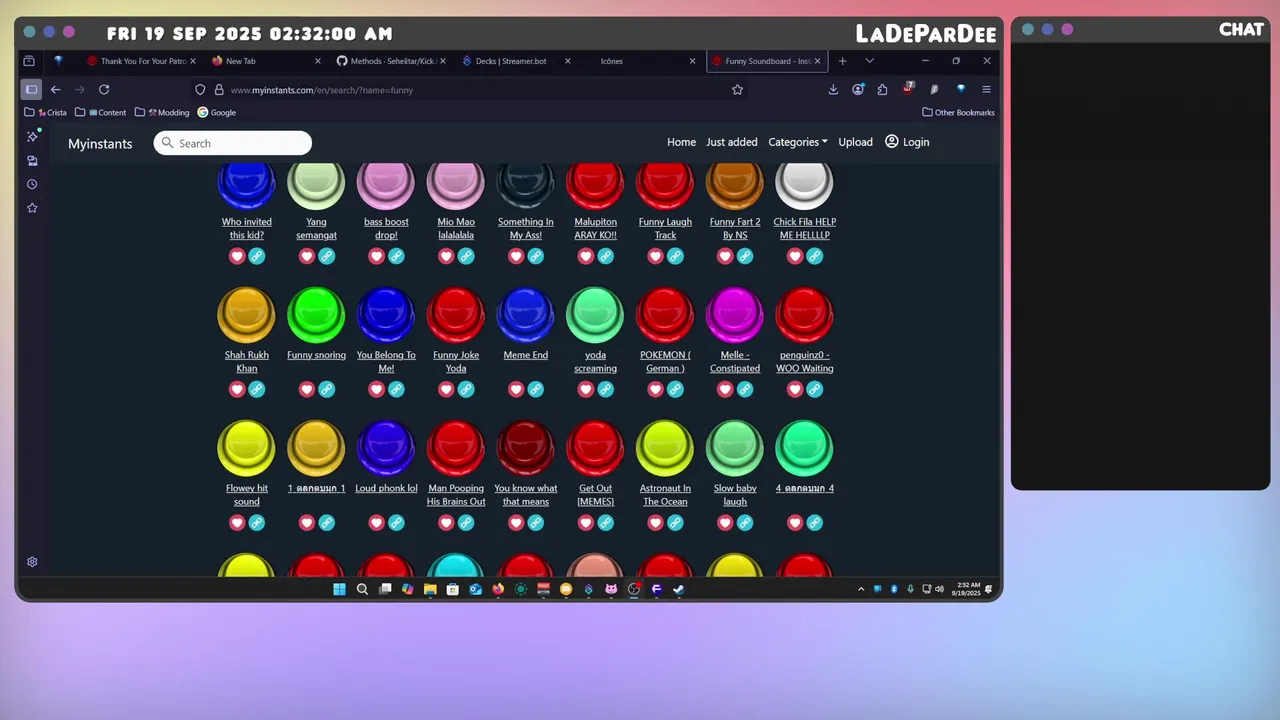
Task: Play the 'Who invited this kid?' sound button
Action: 246,185
